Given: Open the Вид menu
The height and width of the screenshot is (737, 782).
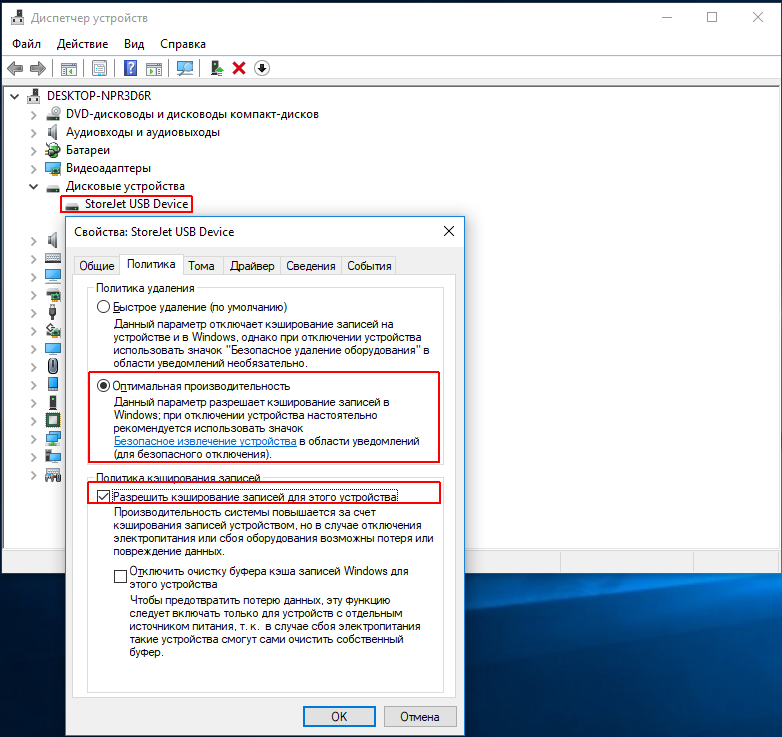Looking at the screenshot, I should click(134, 44).
